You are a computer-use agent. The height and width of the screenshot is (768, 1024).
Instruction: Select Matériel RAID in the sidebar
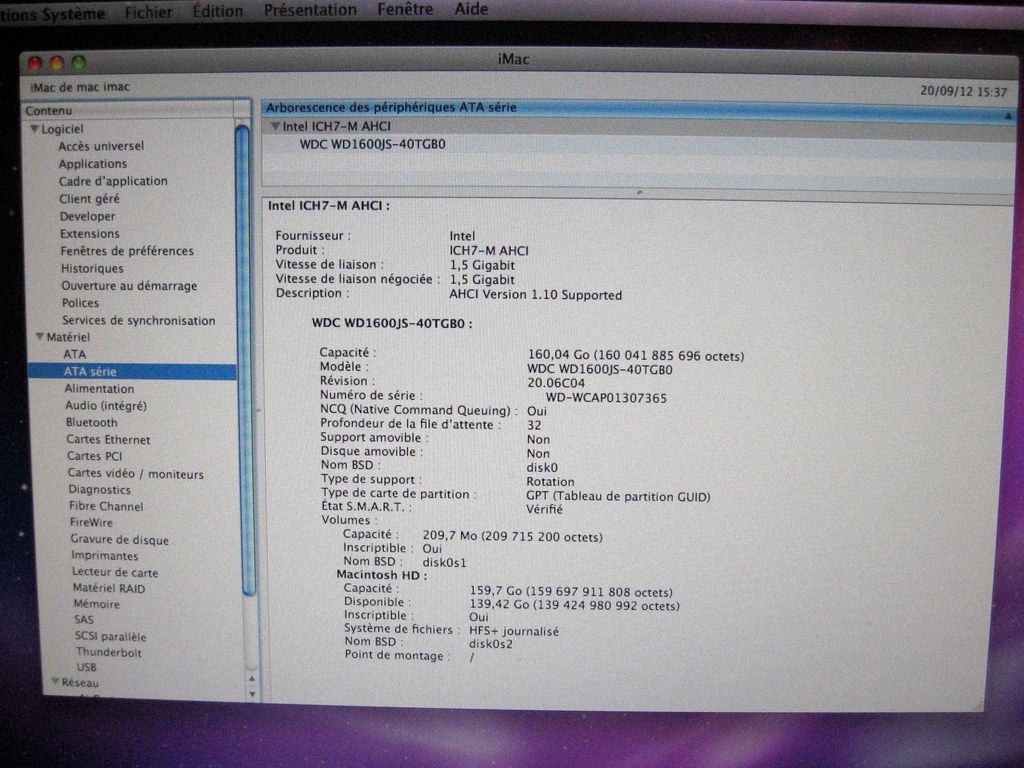(109, 588)
